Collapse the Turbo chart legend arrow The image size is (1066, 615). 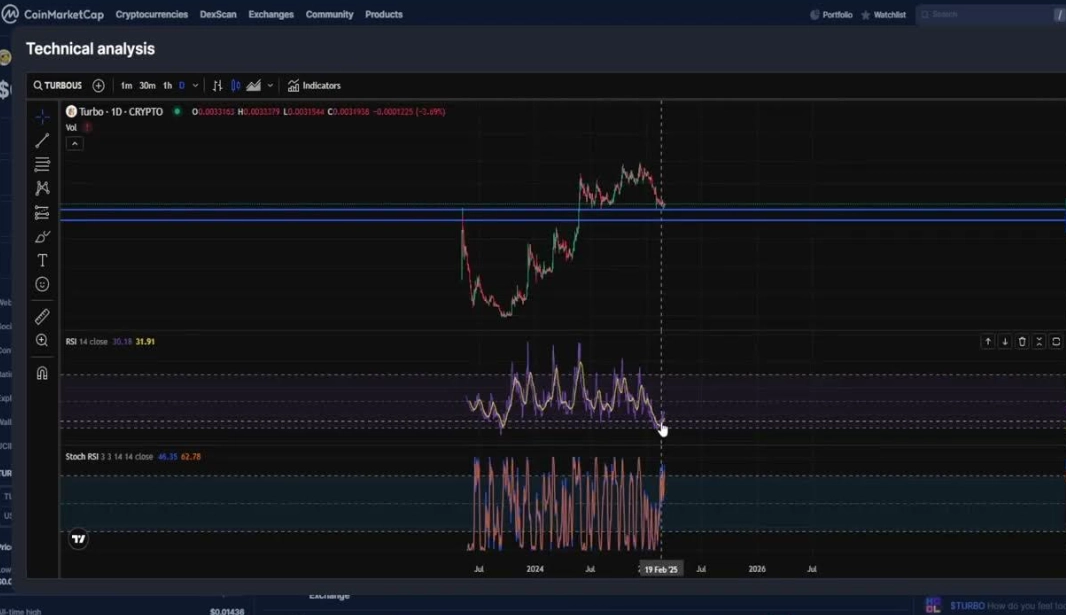tap(75, 143)
